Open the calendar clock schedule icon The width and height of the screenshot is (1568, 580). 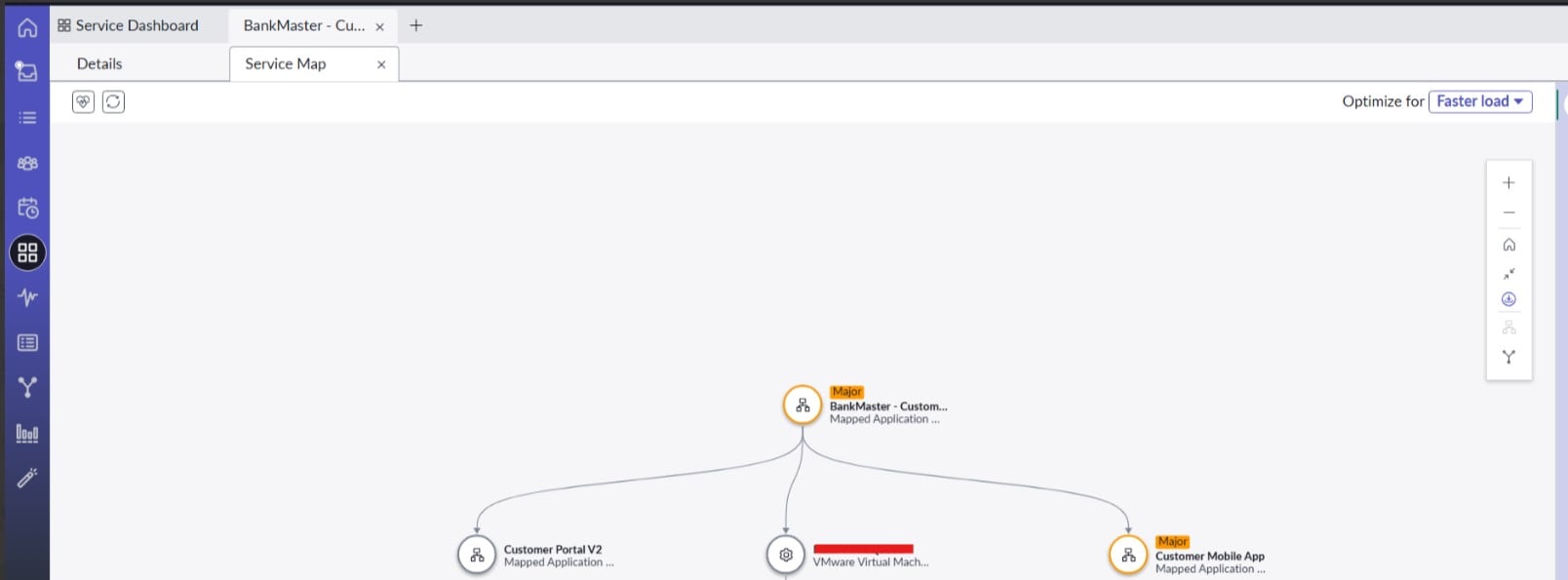click(27, 208)
